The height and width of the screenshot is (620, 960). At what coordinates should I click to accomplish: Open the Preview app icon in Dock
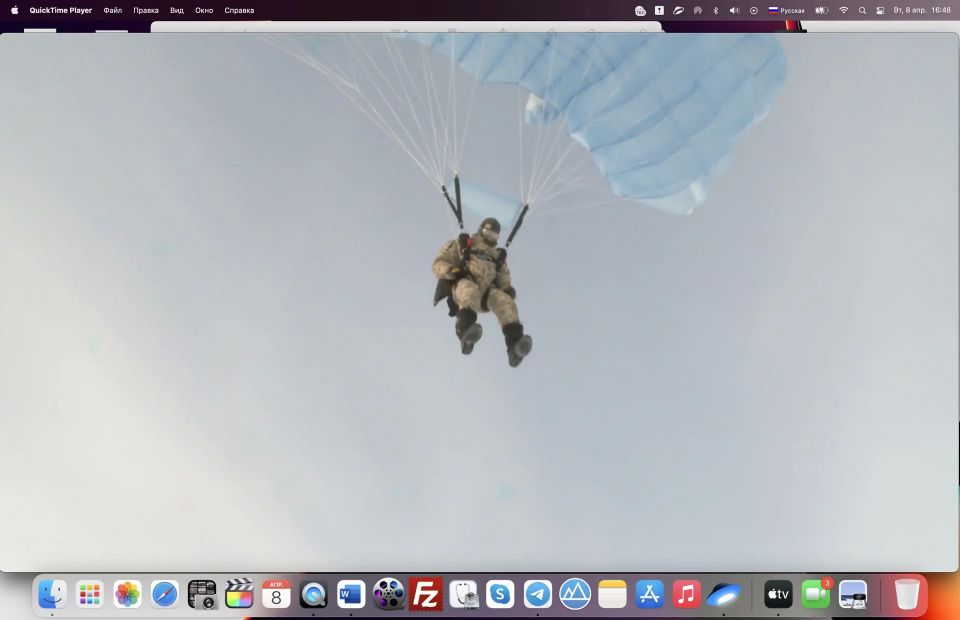coord(853,594)
